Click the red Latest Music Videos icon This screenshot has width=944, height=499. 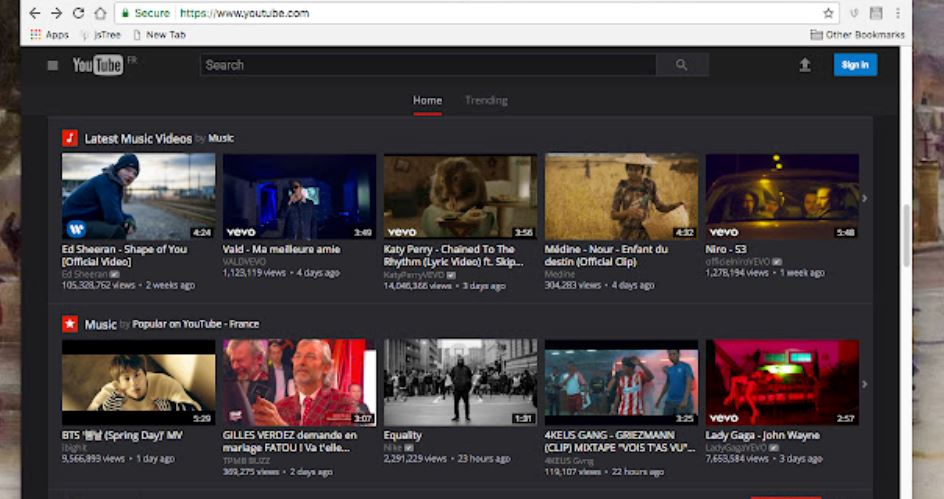(70, 138)
